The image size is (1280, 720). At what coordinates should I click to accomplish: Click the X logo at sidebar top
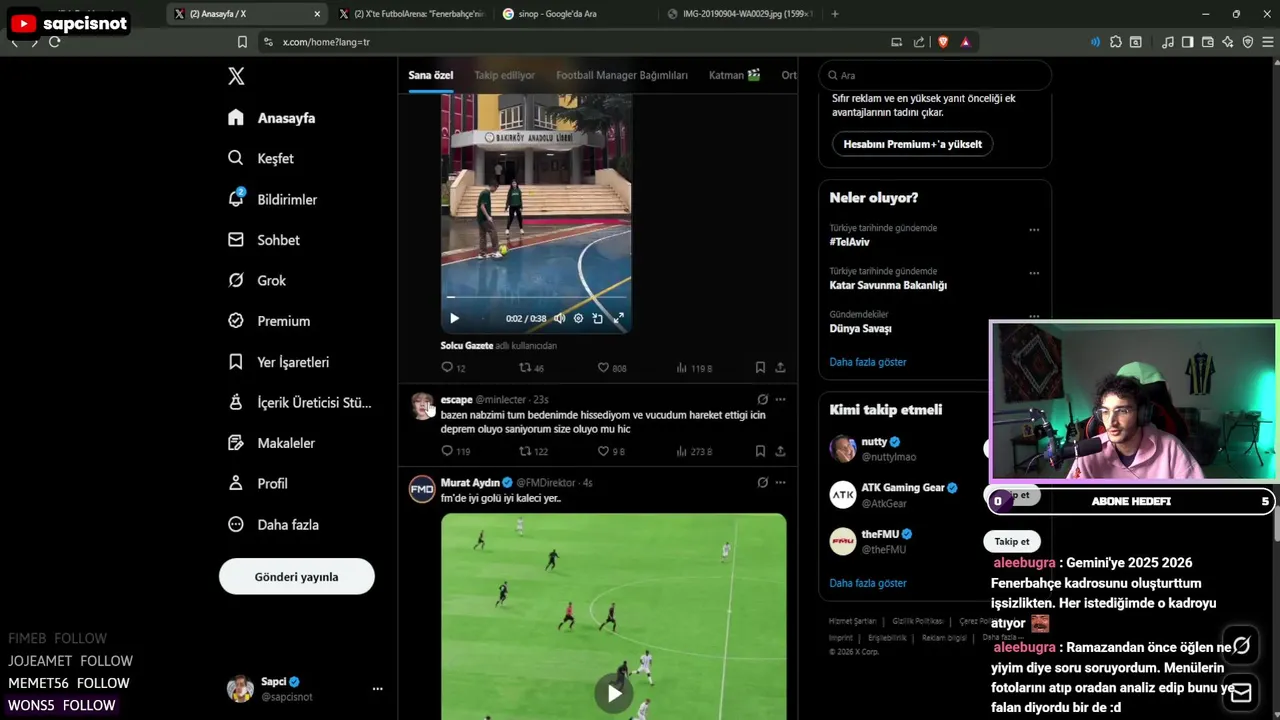[236, 76]
